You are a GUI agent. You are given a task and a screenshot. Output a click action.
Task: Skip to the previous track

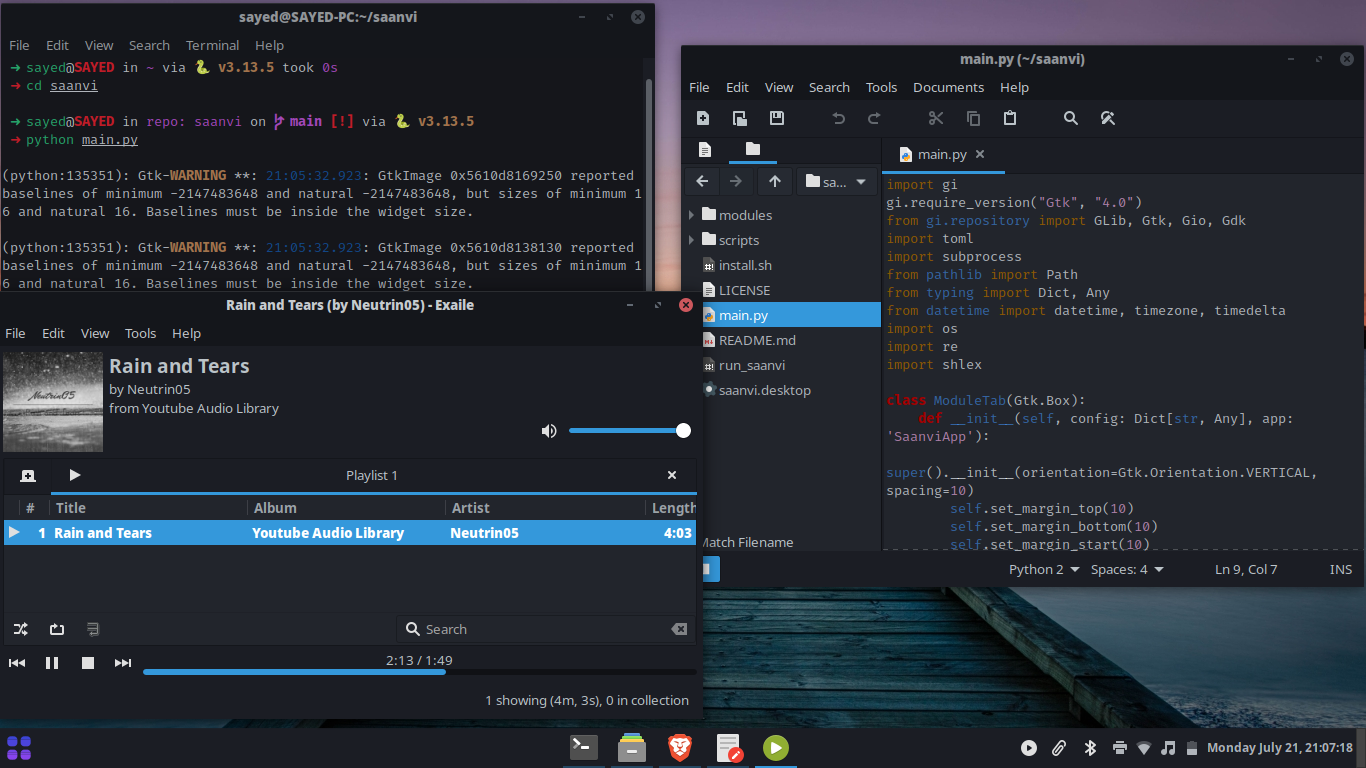(x=17, y=663)
